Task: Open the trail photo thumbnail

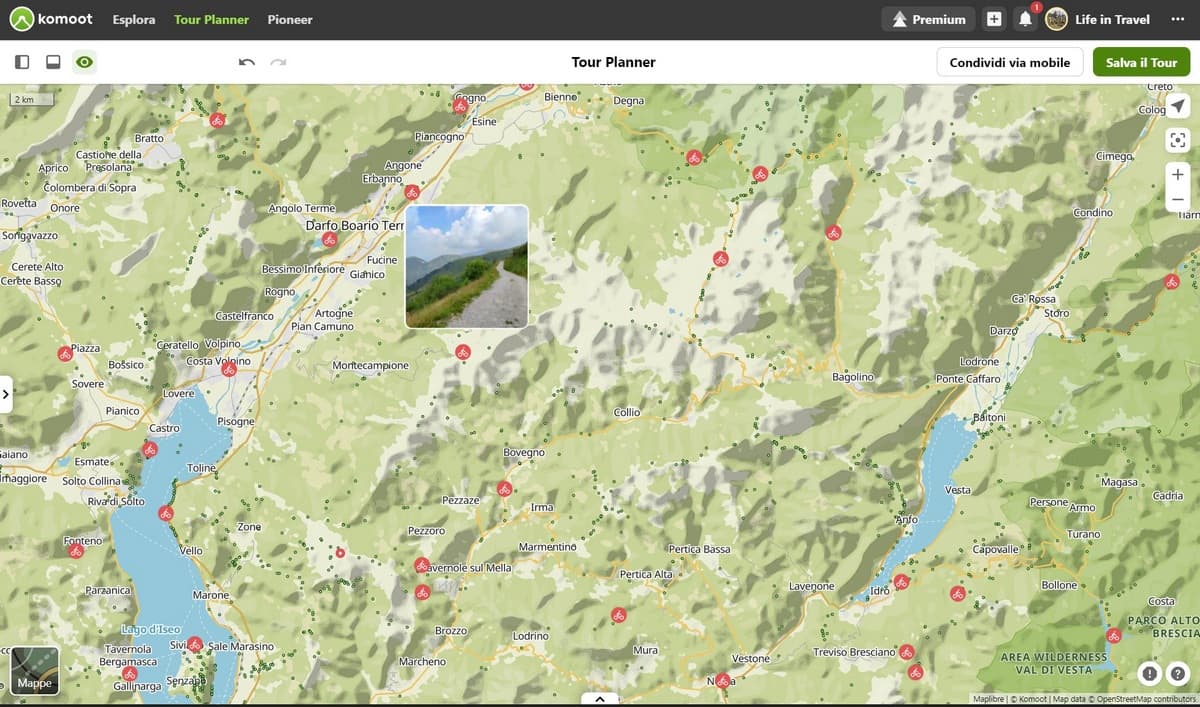Action: click(x=466, y=266)
